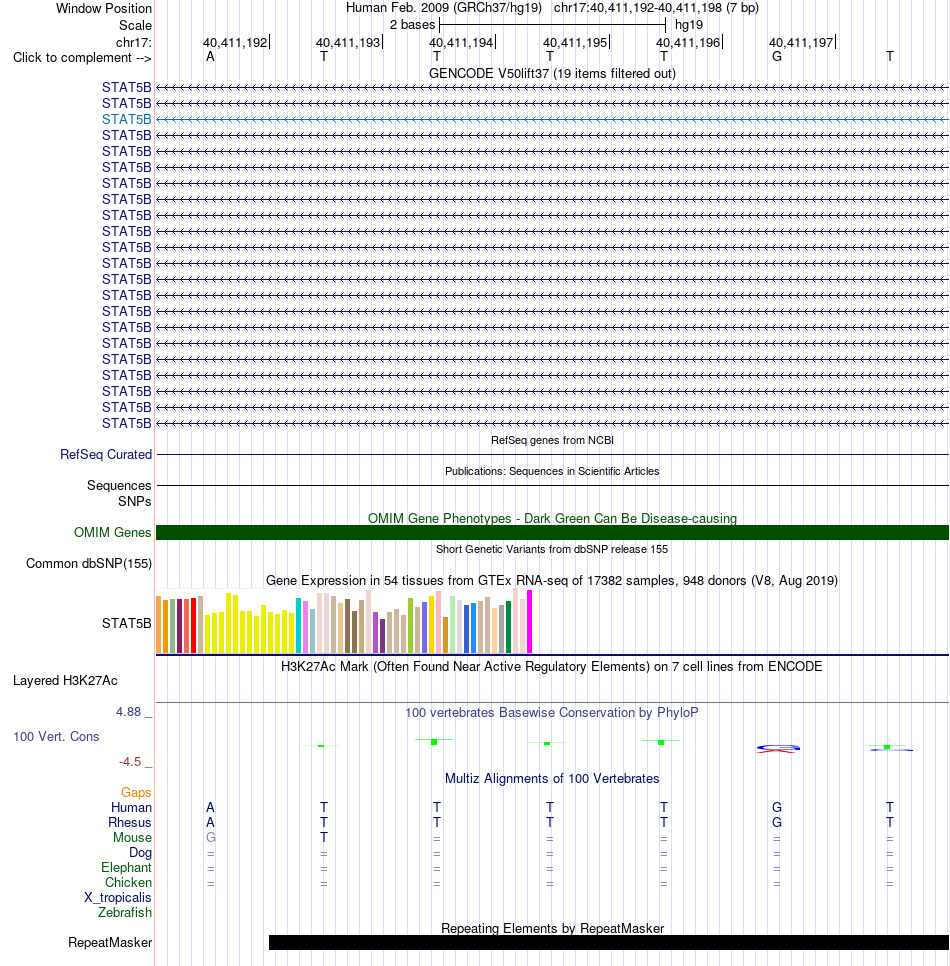Click the A base in Human alignment row

210,807
